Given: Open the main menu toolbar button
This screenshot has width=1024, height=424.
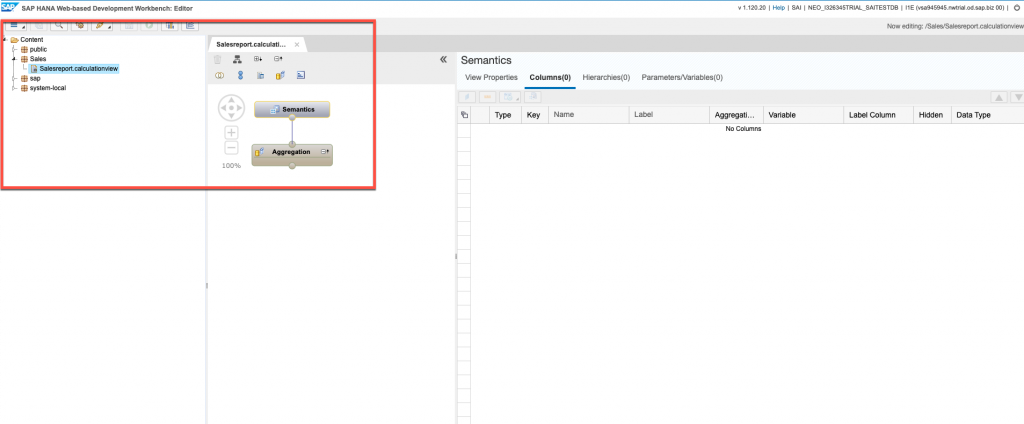Looking at the screenshot, I should 17,25.
